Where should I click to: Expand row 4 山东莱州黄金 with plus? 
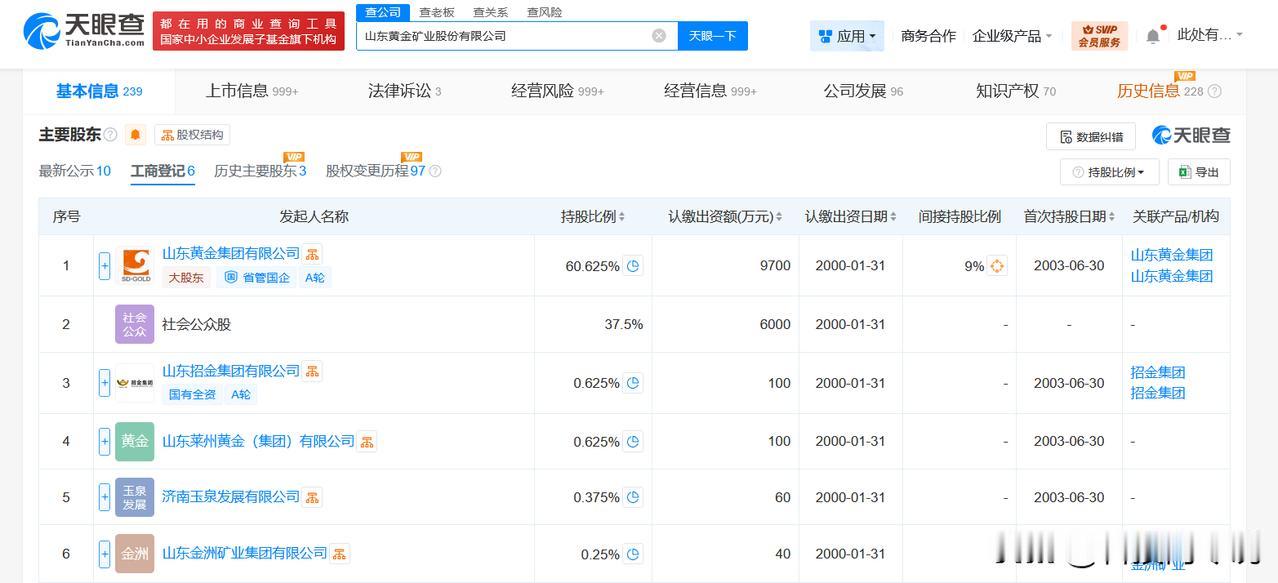pos(104,441)
